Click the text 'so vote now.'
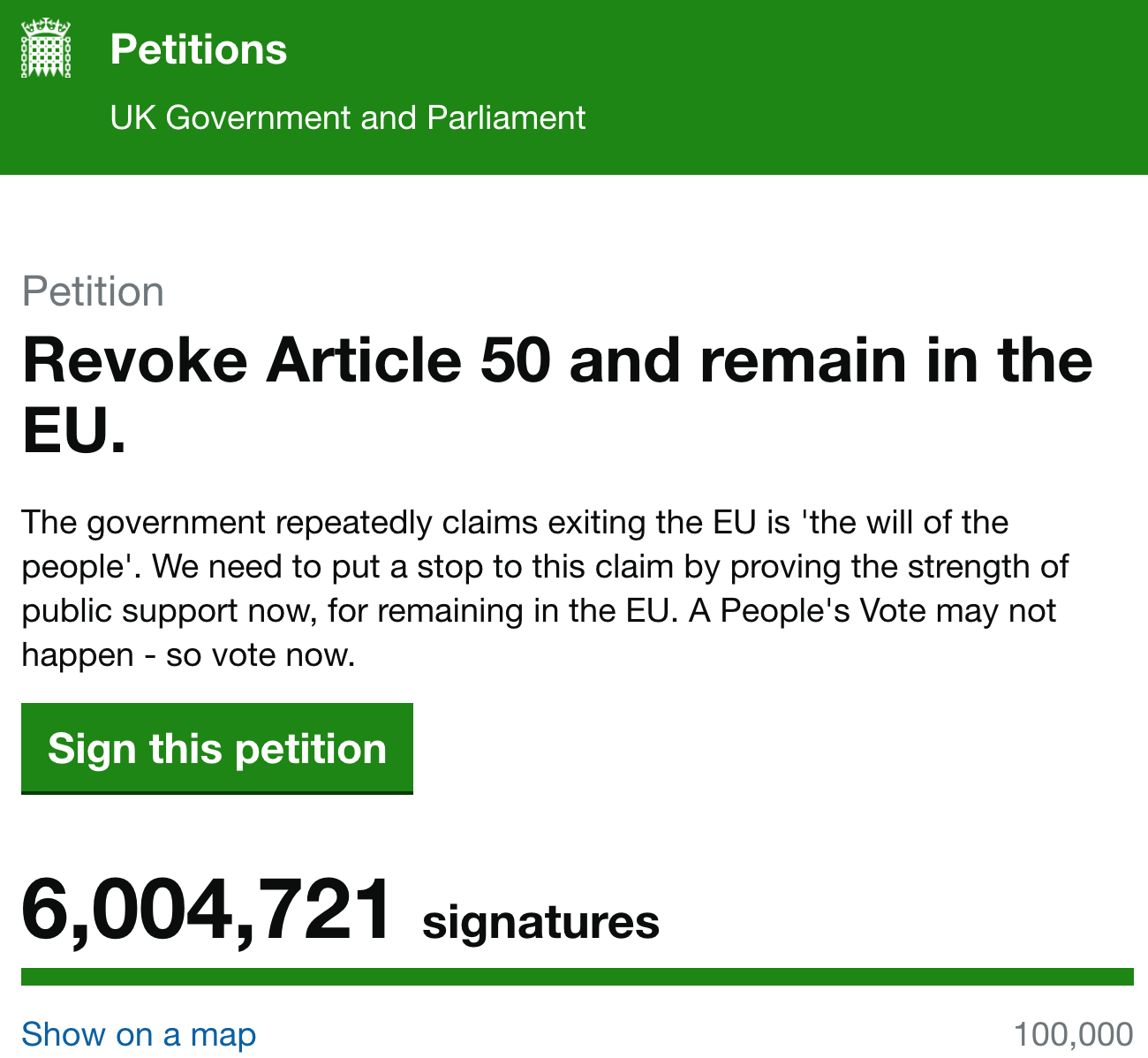This screenshot has width=1148, height=1058. (x=260, y=655)
